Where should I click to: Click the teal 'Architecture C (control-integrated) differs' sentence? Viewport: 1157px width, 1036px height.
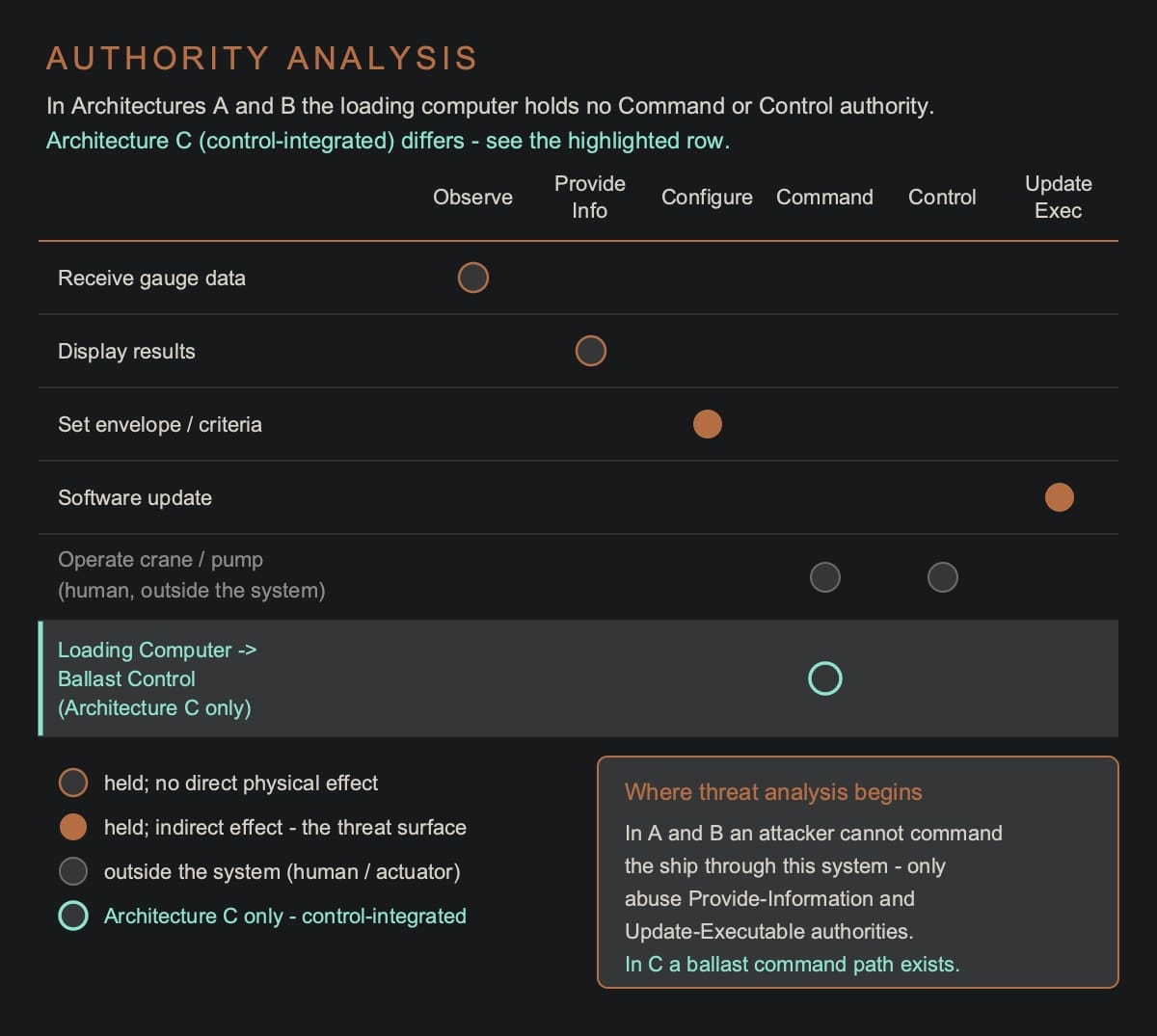click(388, 141)
